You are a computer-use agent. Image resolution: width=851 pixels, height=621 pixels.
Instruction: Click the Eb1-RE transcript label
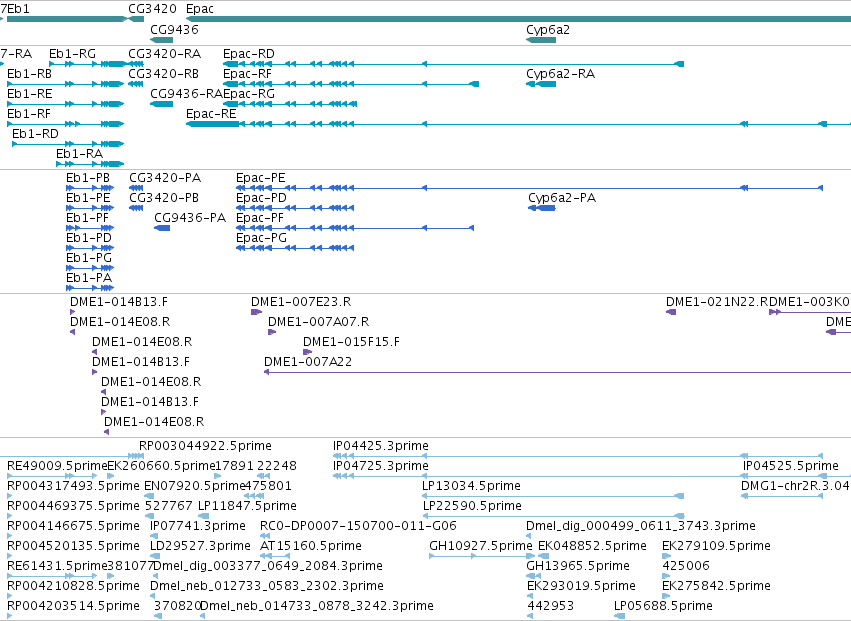(x=30, y=94)
